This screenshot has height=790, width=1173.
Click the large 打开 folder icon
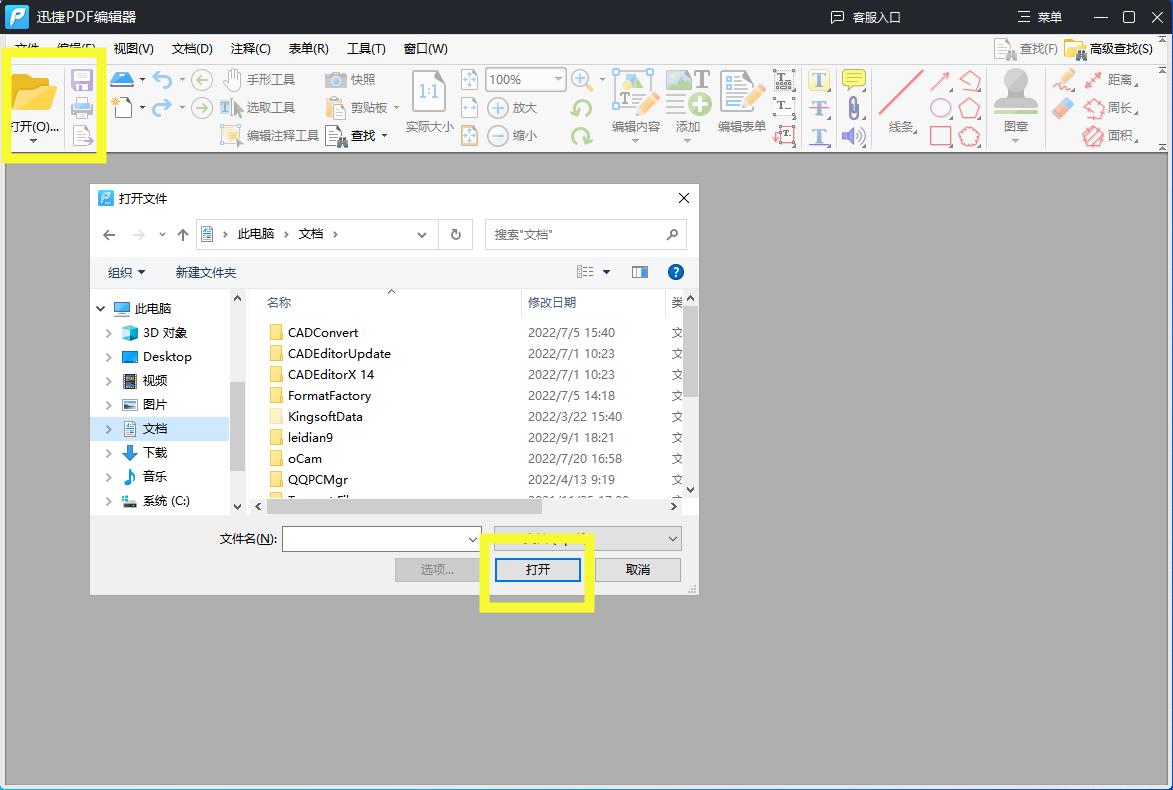click(34, 95)
